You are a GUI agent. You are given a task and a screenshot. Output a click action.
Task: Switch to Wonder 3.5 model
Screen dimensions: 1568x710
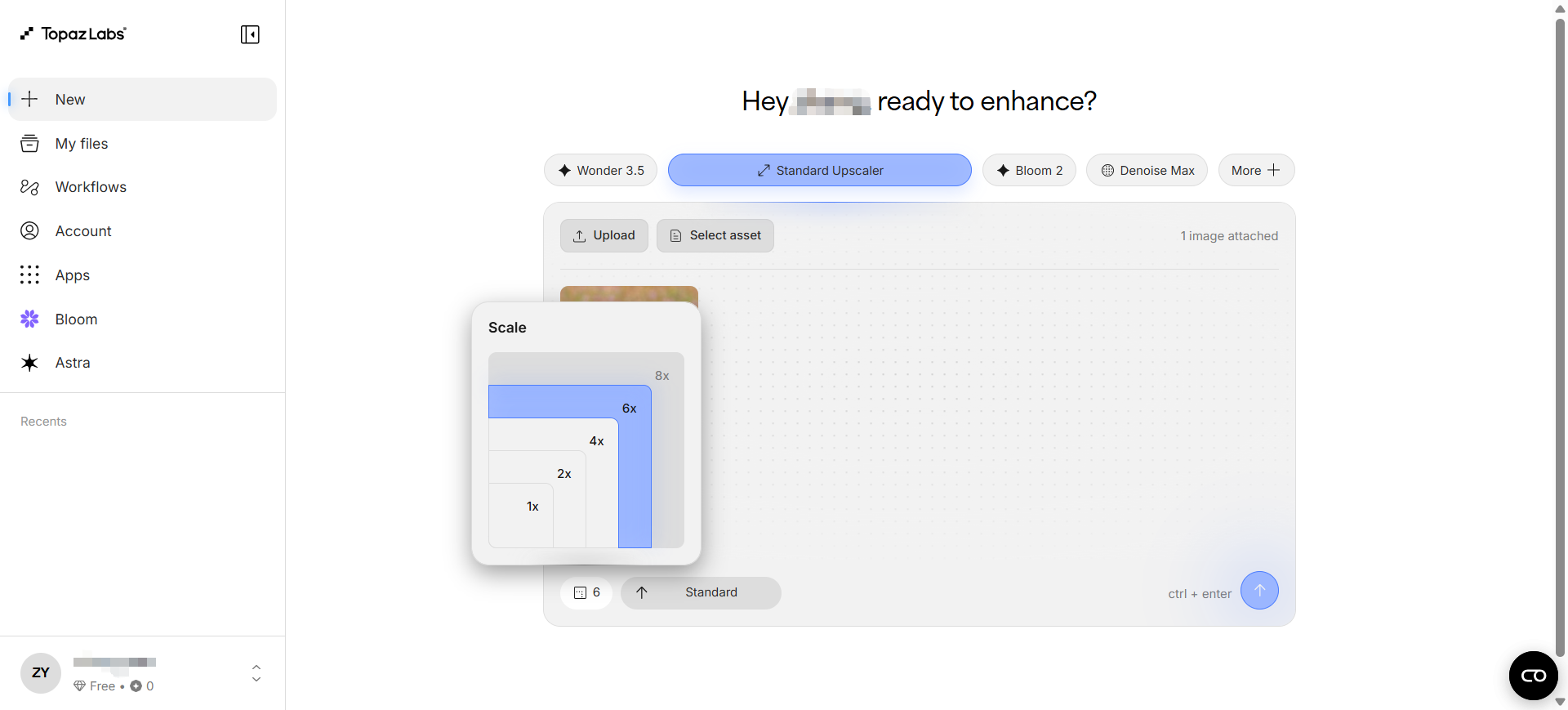[600, 170]
